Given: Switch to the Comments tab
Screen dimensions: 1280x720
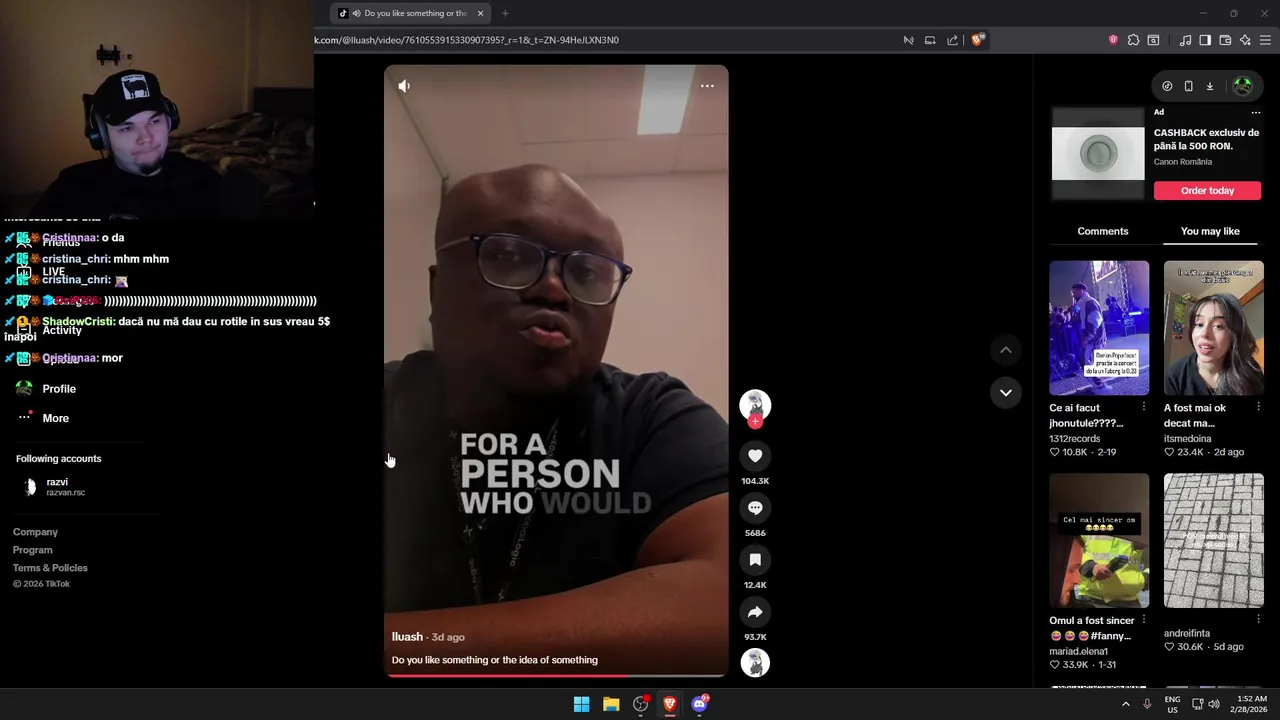Looking at the screenshot, I should click(1102, 231).
